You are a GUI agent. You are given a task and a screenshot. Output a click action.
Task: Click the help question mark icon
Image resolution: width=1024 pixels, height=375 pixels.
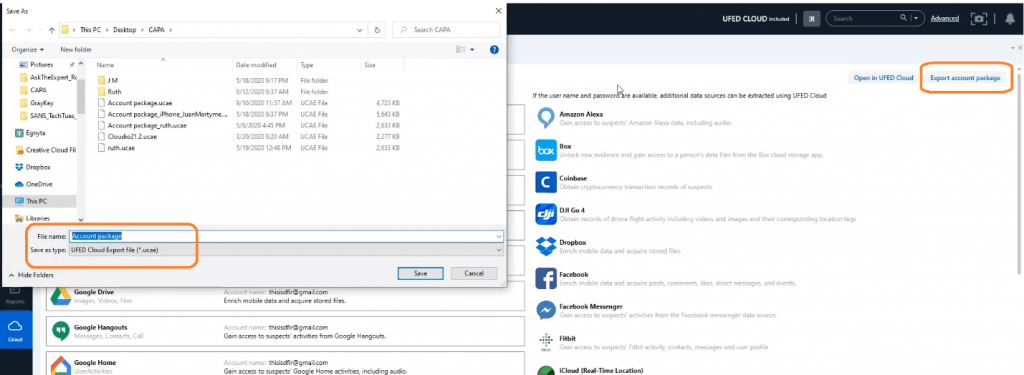494,50
